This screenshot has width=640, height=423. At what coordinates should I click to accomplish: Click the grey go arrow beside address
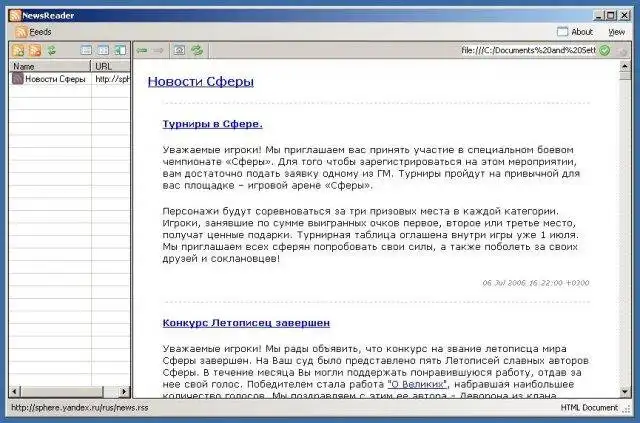point(622,51)
